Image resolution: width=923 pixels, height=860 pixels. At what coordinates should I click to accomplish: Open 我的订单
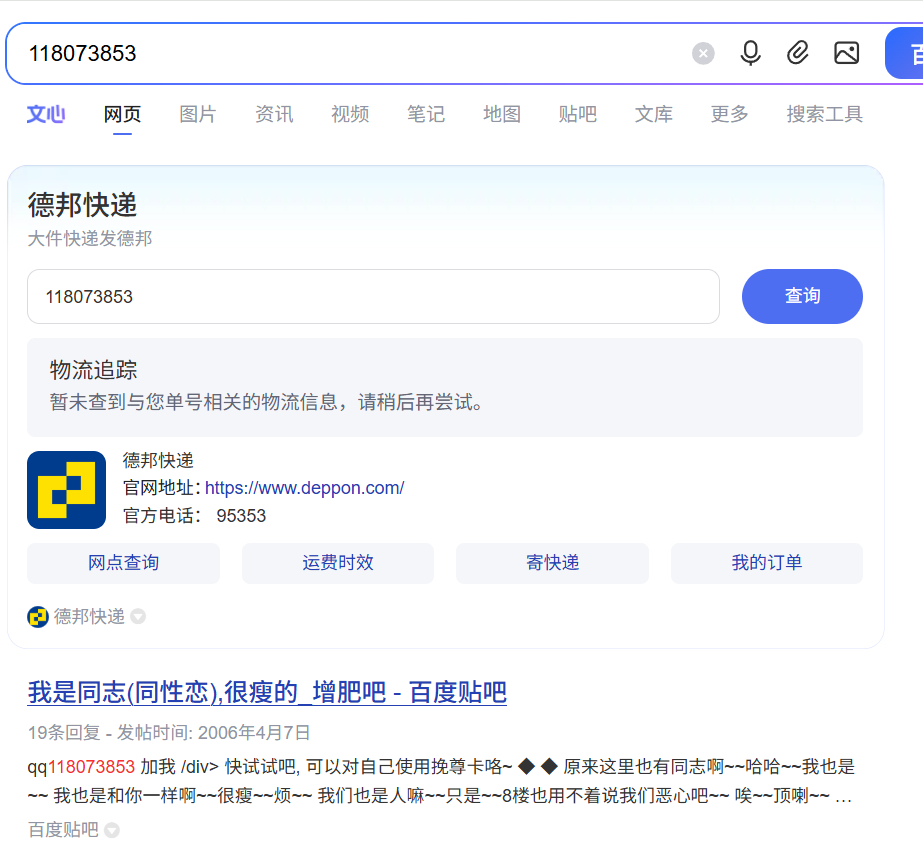coord(767,563)
